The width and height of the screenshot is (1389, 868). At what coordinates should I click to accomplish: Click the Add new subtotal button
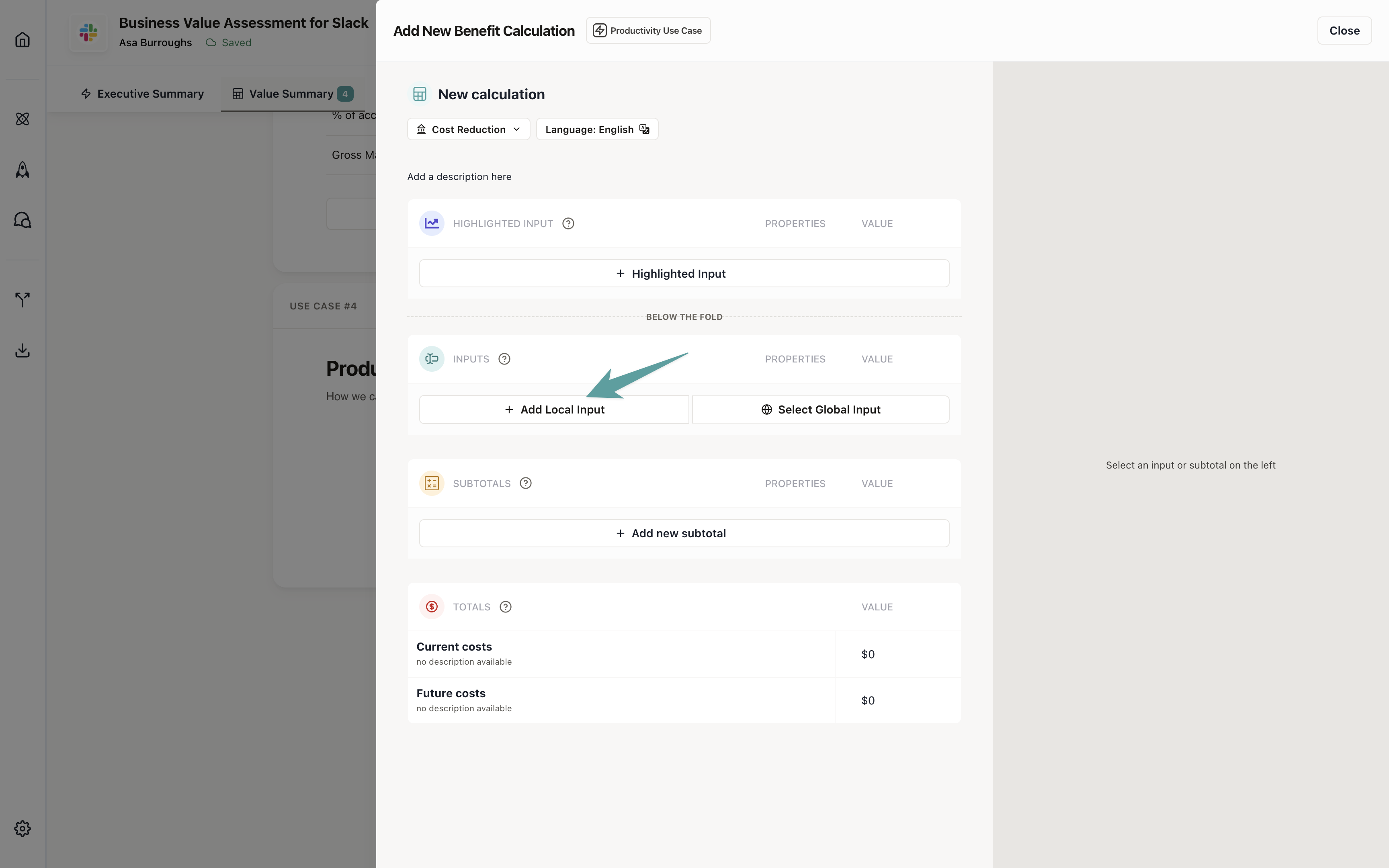[684, 533]
